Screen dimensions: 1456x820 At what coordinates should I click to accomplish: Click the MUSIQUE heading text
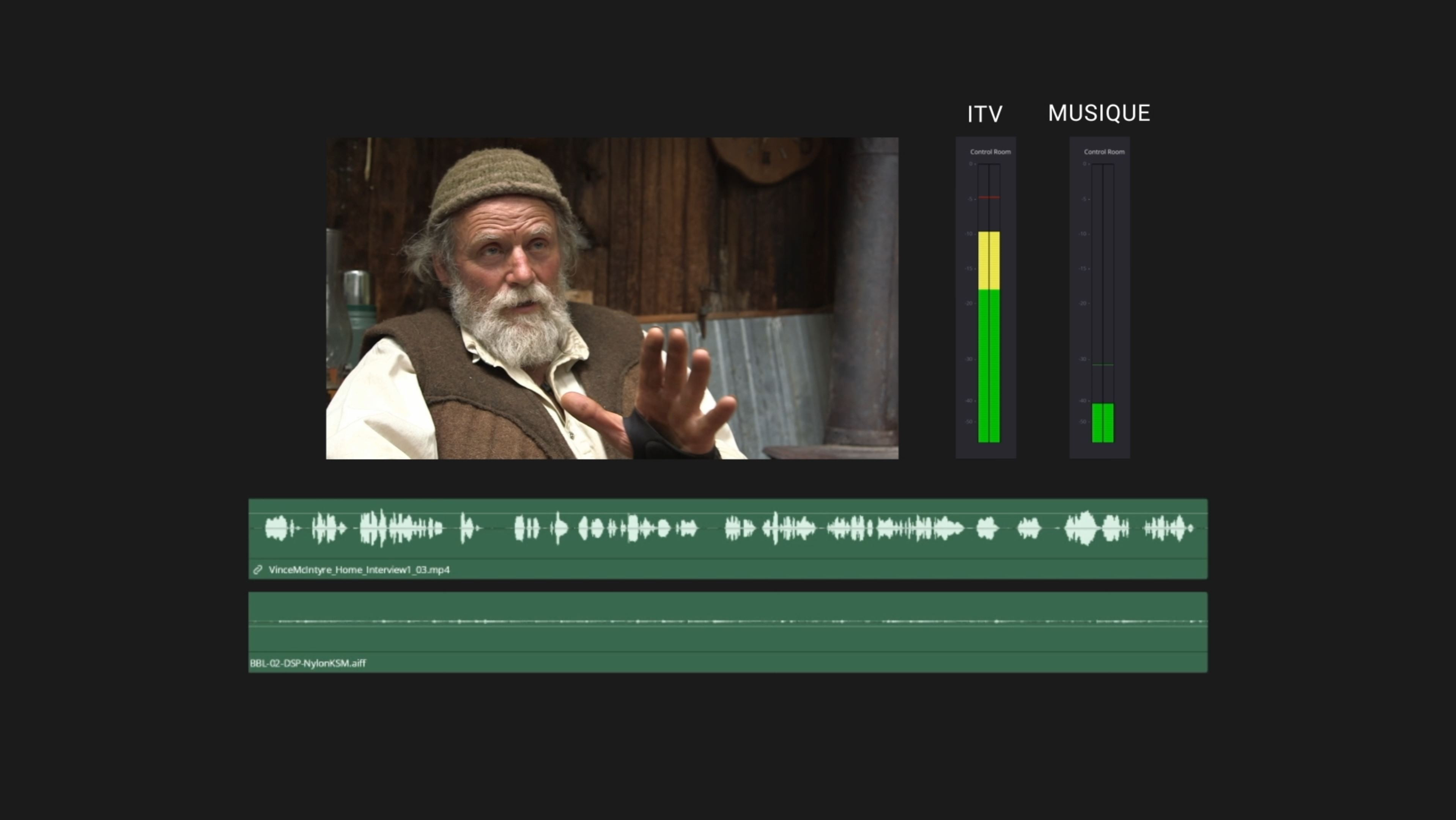click(x=1099, y=113)
